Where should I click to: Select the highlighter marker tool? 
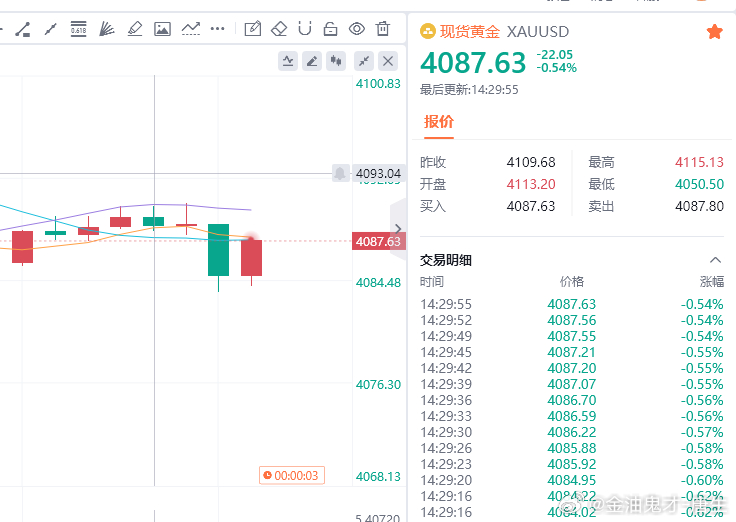tap(135, 29)
